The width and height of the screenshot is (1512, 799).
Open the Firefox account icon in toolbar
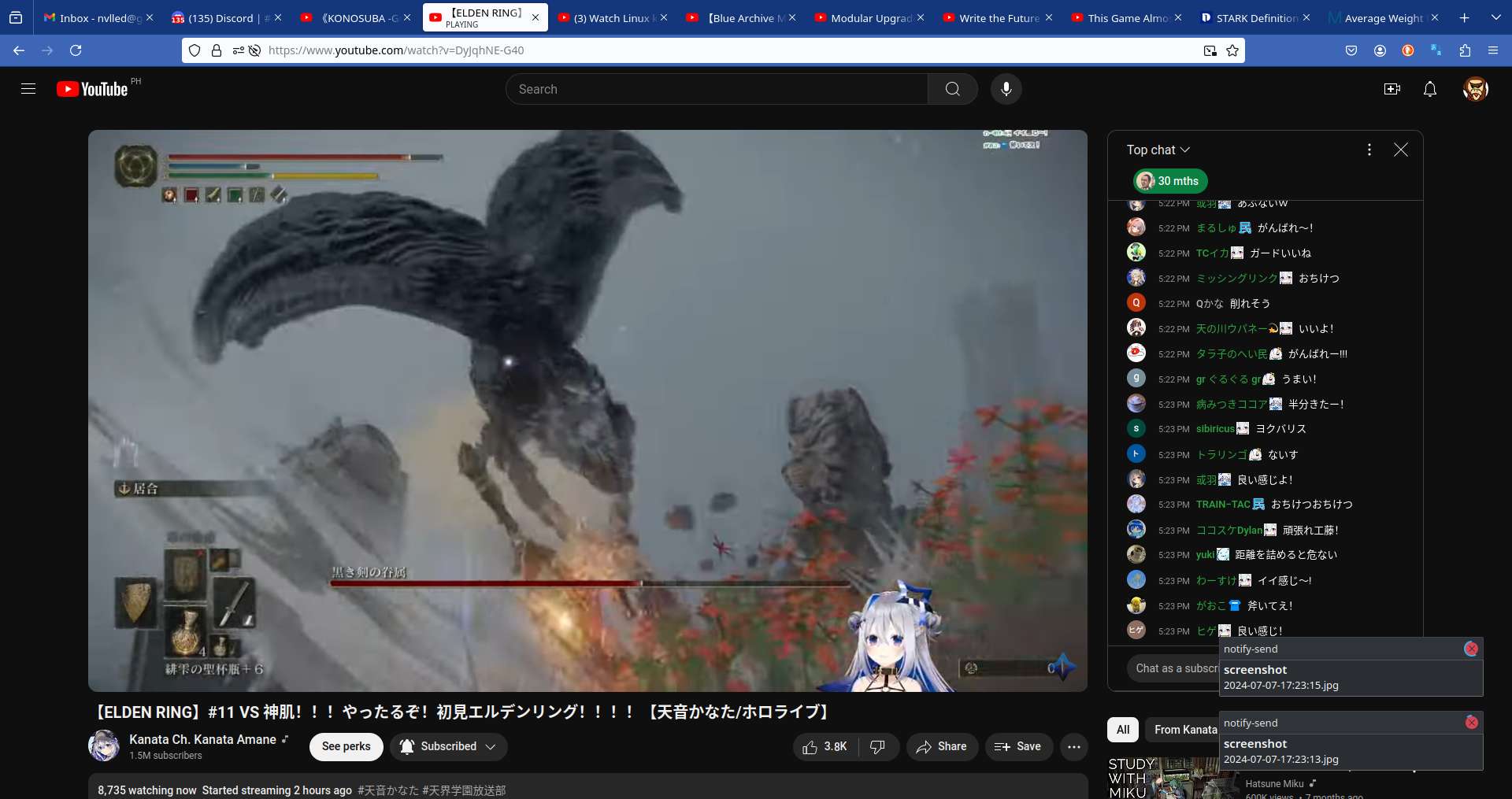(x=1380, y=50)
